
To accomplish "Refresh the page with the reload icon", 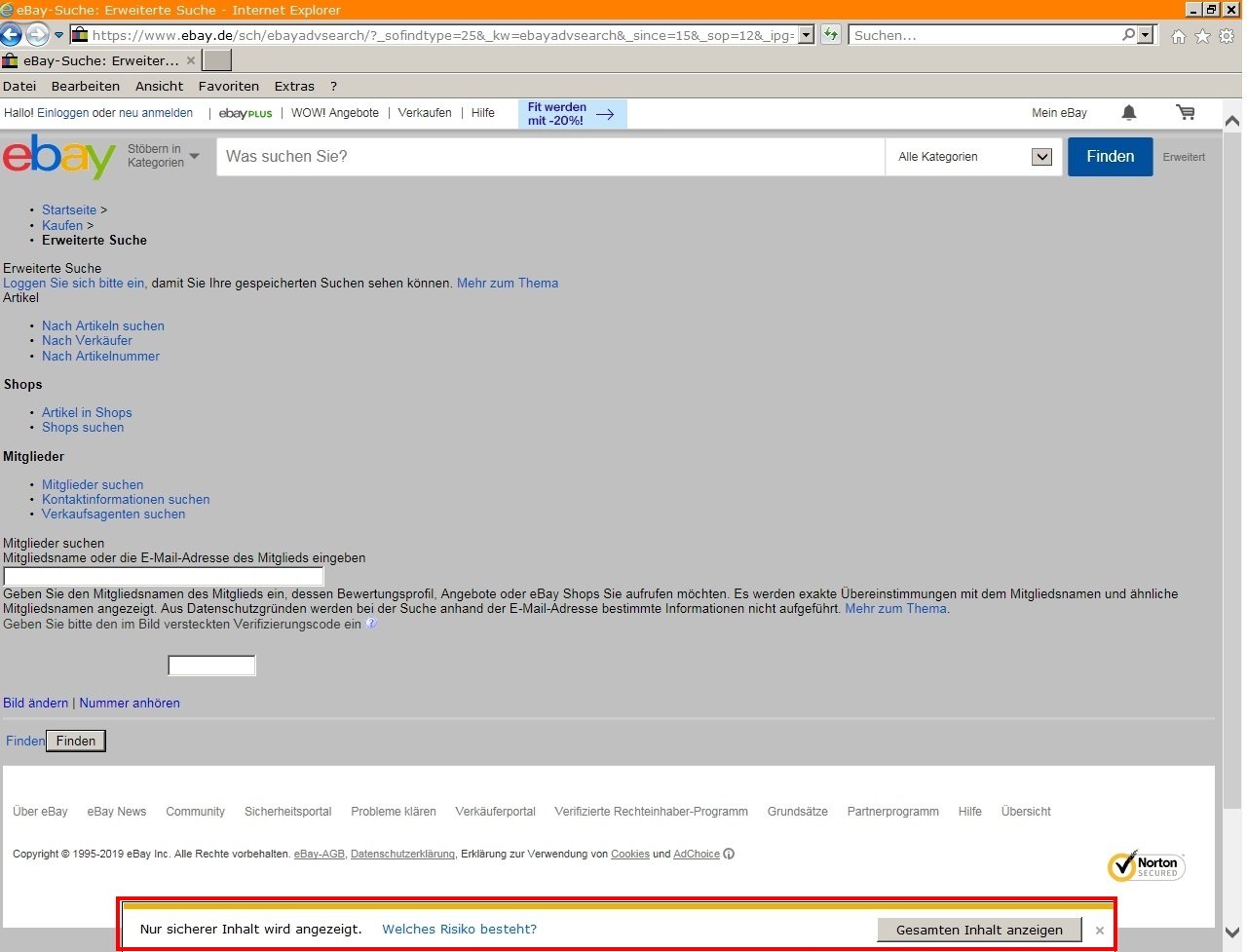I will 830,35.
